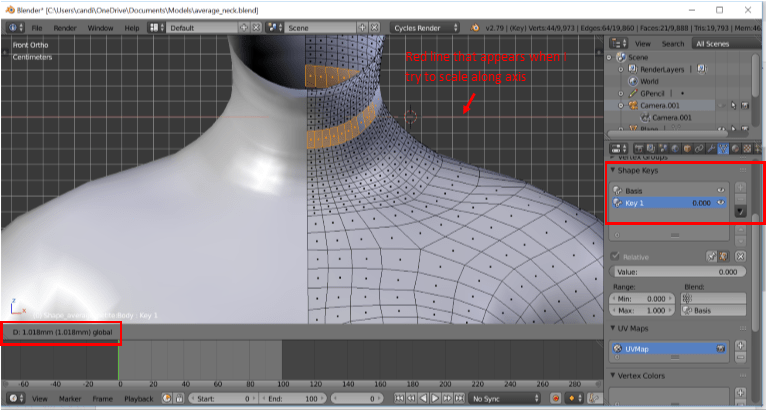Image resolution: width=767 pixels, height=411 pixels.
Task: Open the timeline Marker menu
Action: point(70,398)
